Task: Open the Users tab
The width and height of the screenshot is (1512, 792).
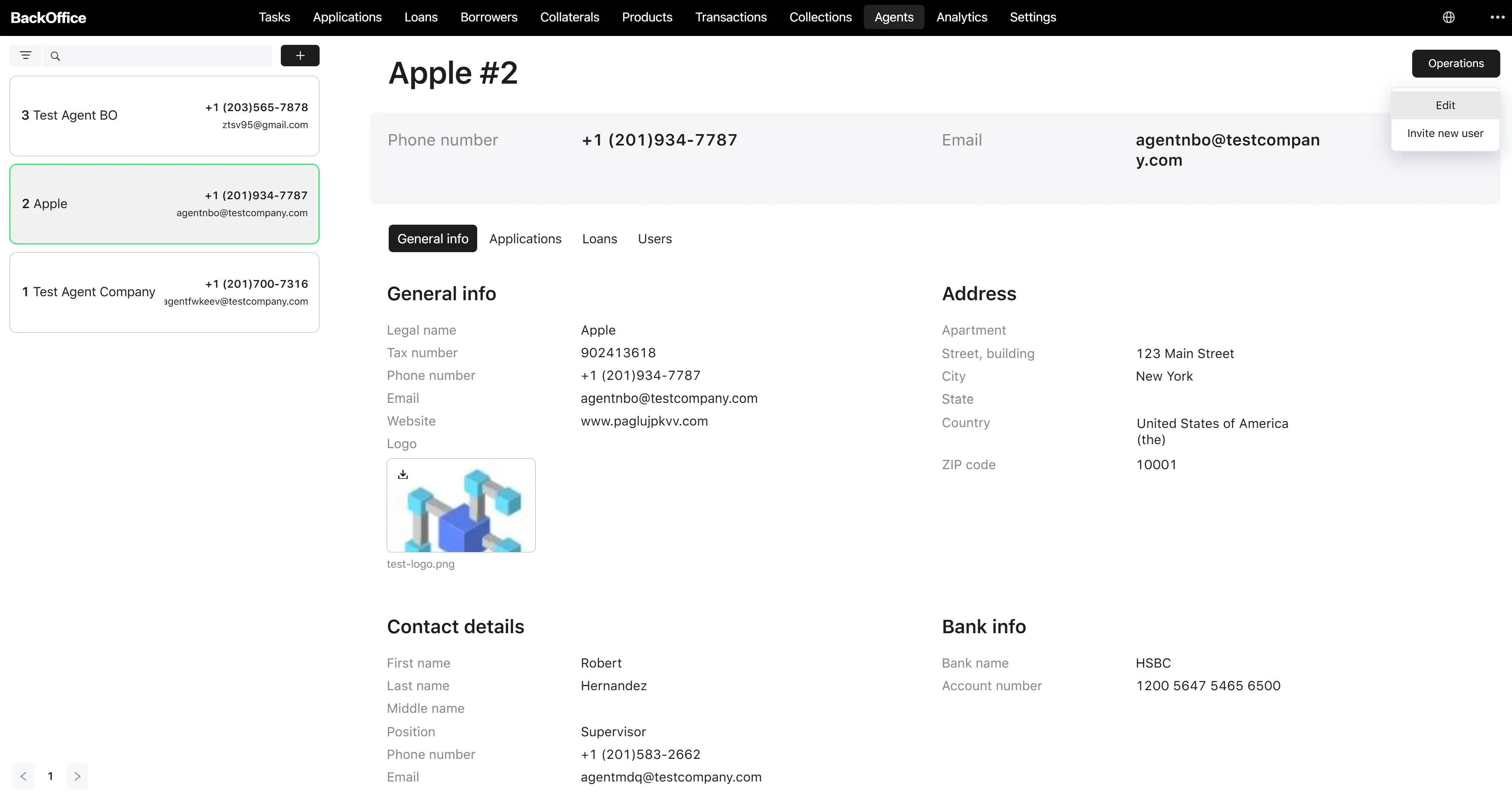Action: [x=655, y=239]
